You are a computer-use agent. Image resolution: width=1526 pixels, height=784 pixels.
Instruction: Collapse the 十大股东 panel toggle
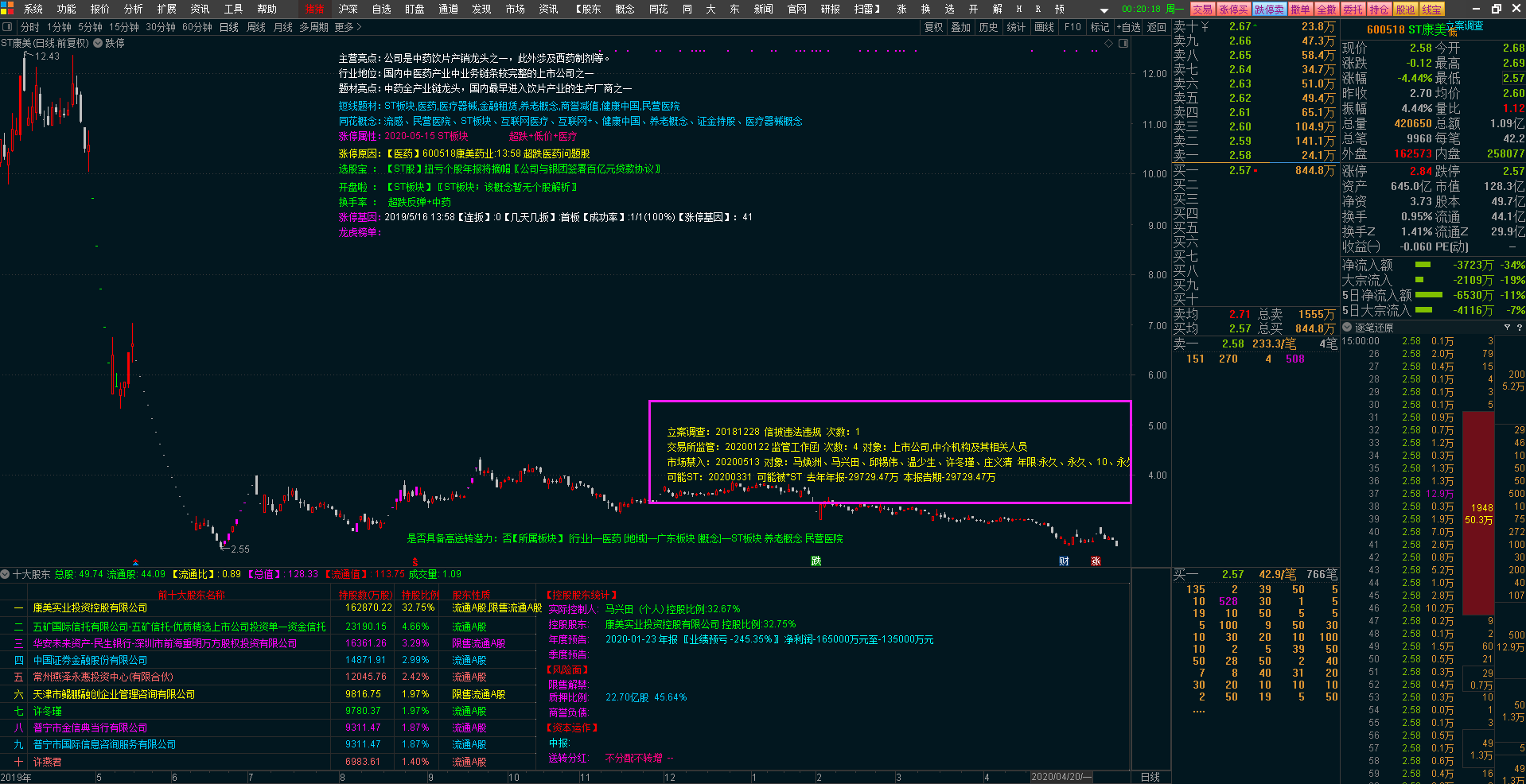click(x=6, y=574)
